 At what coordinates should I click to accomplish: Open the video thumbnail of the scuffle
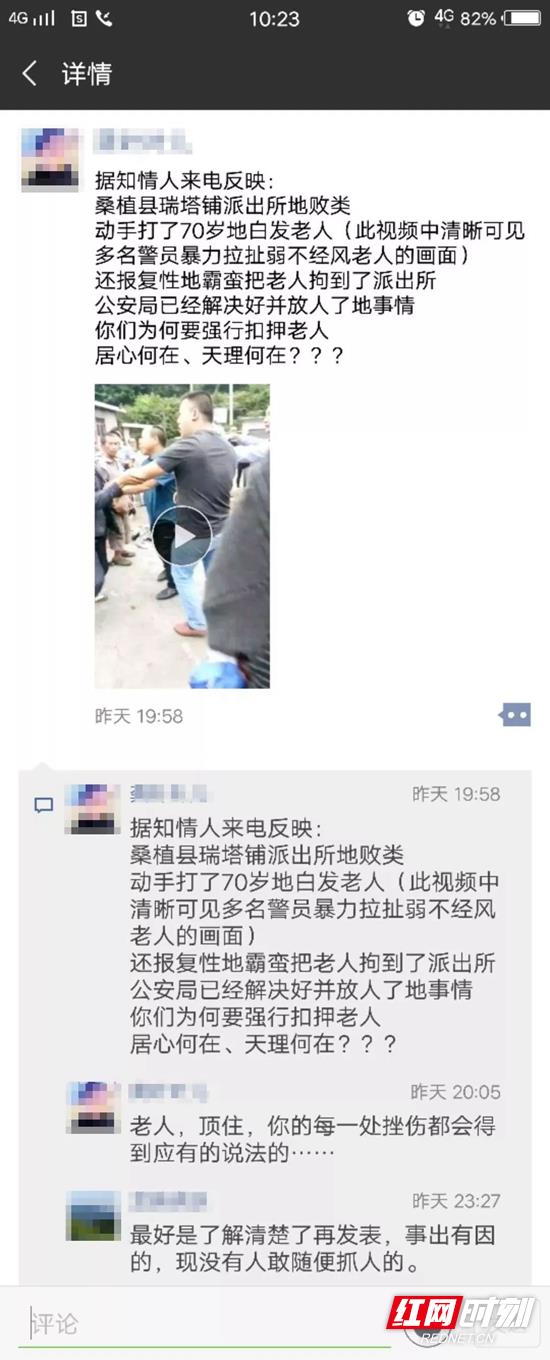[x=182, y=536]
